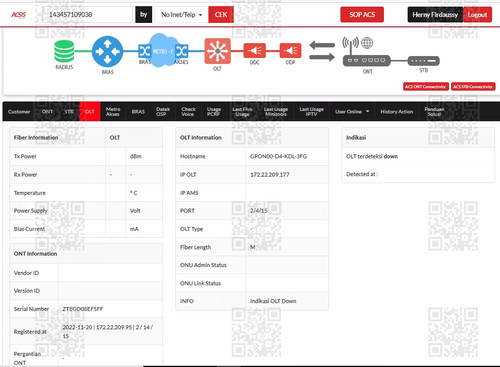Click the 'by' label button
The image size is (500, 367).
click(x=144, y=15)
